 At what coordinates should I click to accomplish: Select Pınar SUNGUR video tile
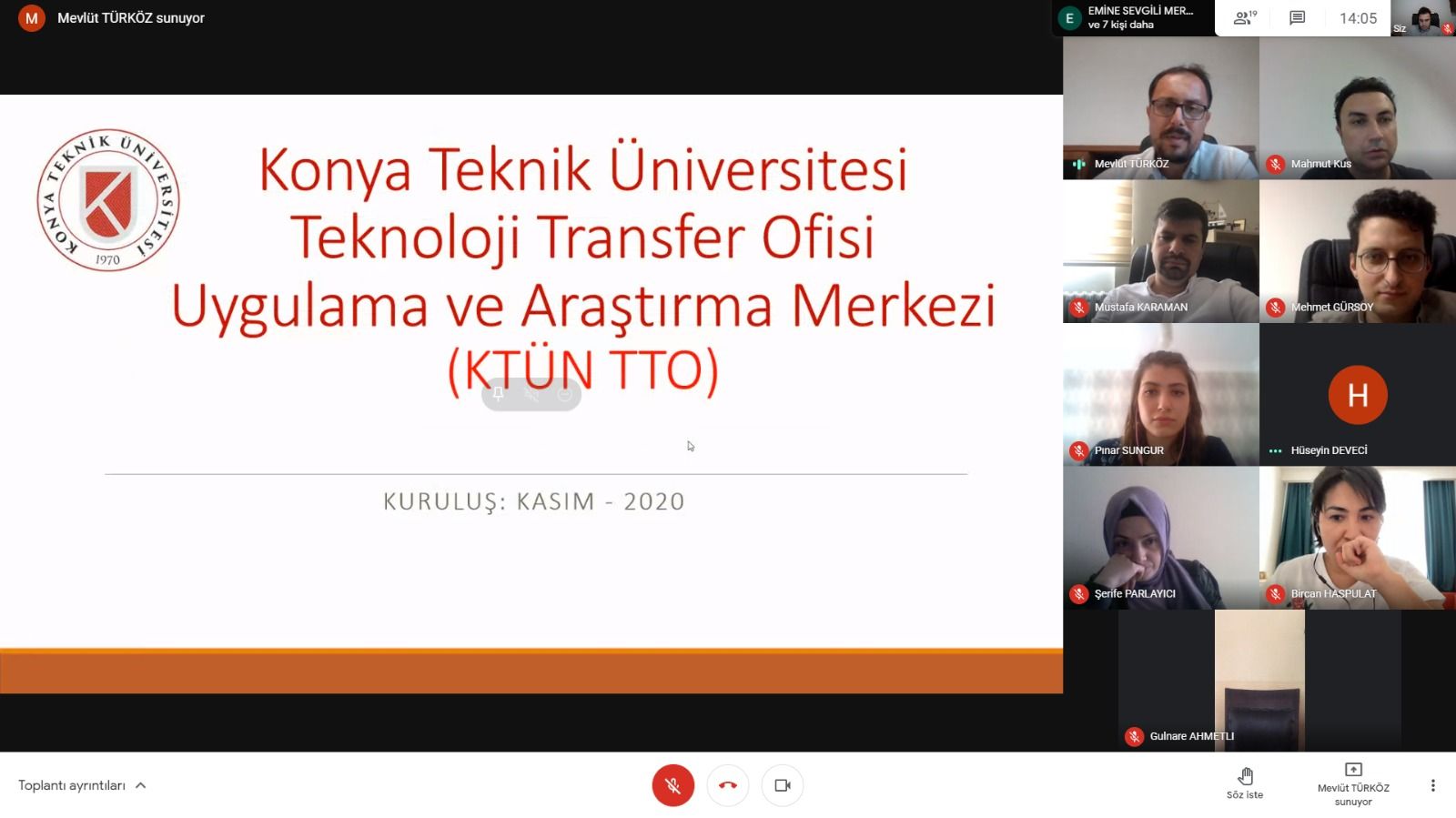(x=1161, y=394)
